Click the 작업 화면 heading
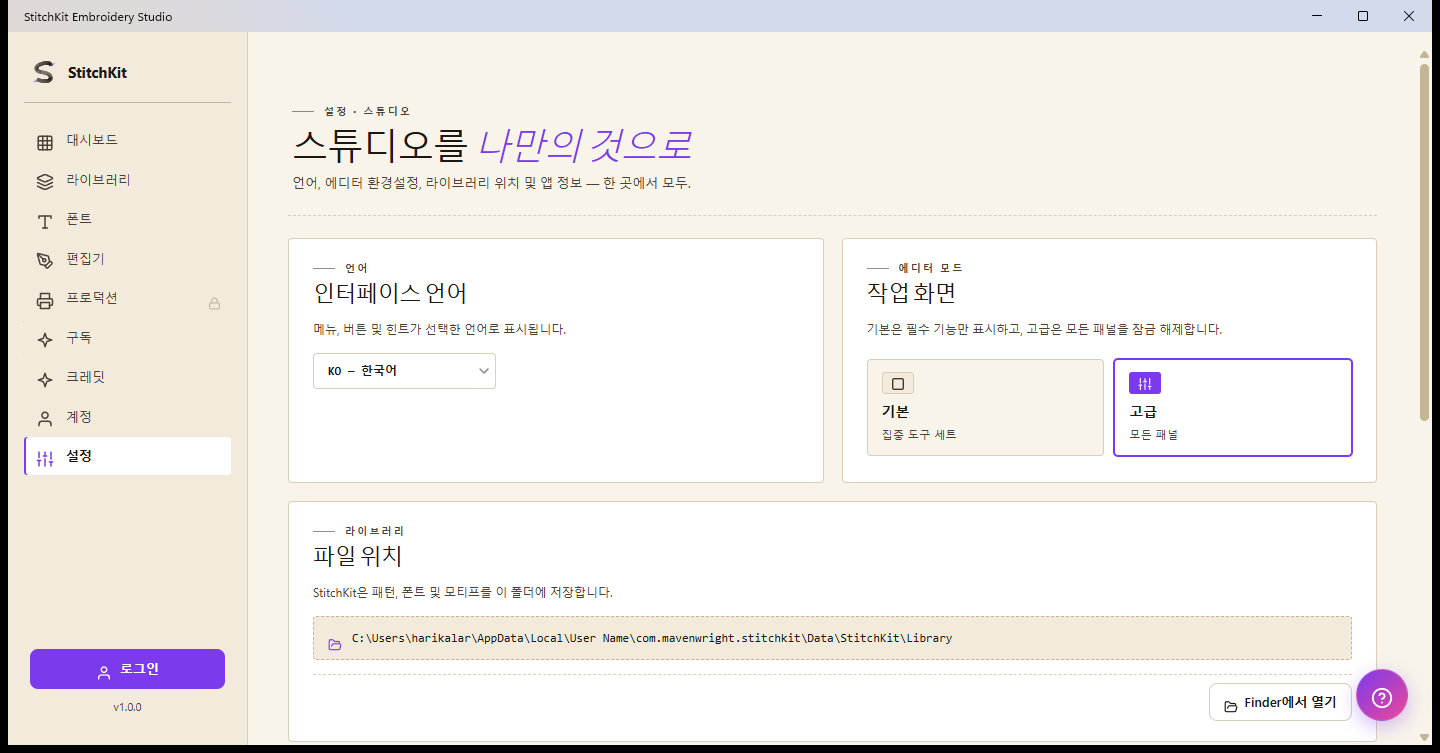Image resolution: width=1440 pixels, height=753 pixels. [x=911, y=293]
